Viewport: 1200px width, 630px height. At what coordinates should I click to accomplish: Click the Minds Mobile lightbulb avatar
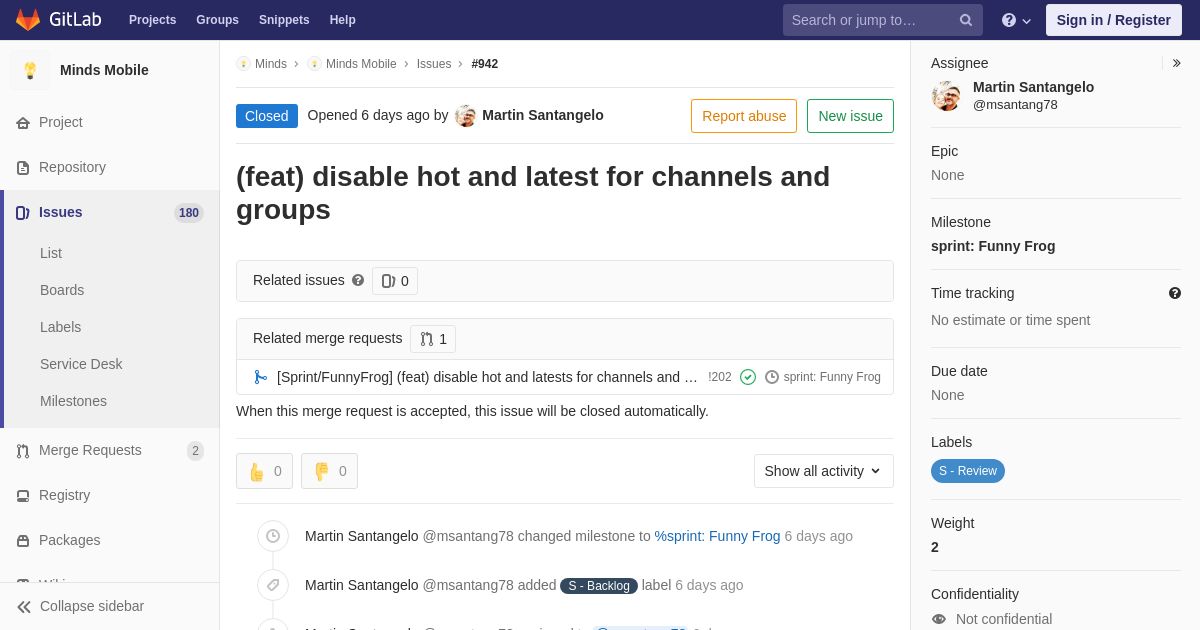click(30, 70)
